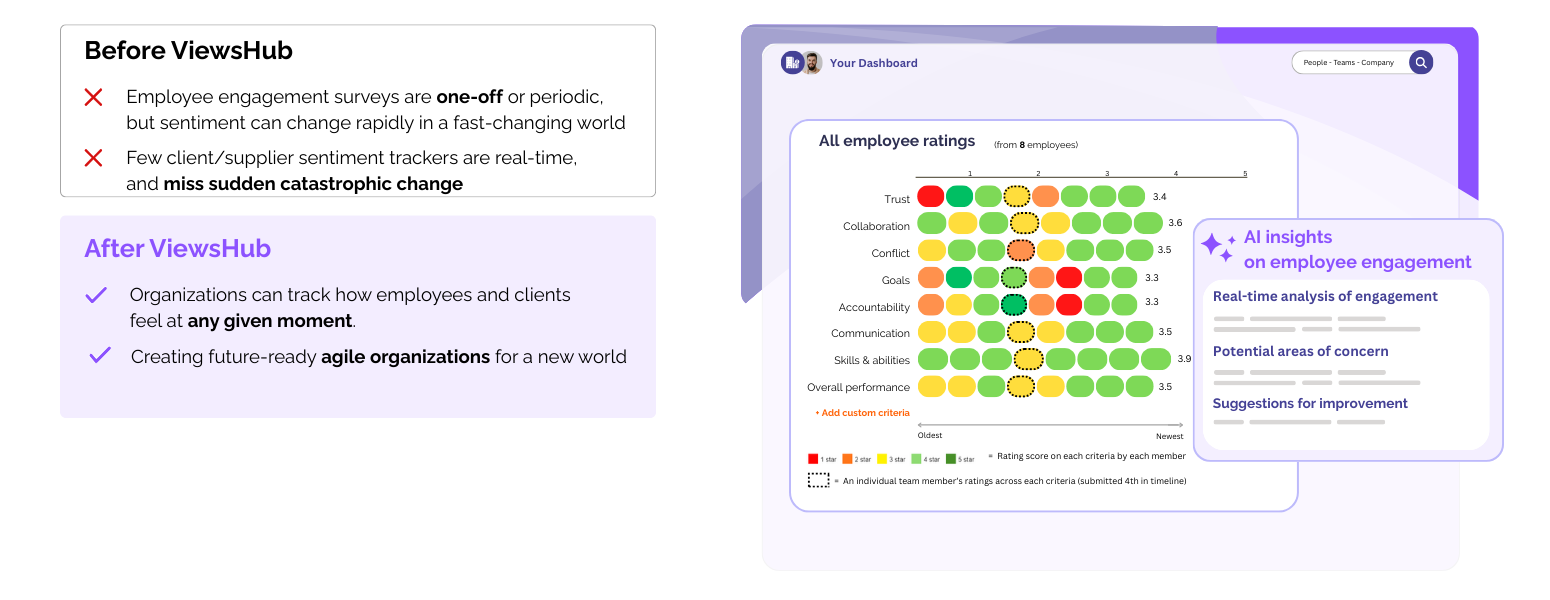
Task: Select the red 1 star legend swatch
Action: pyautogui.click(x=813, y=459)
